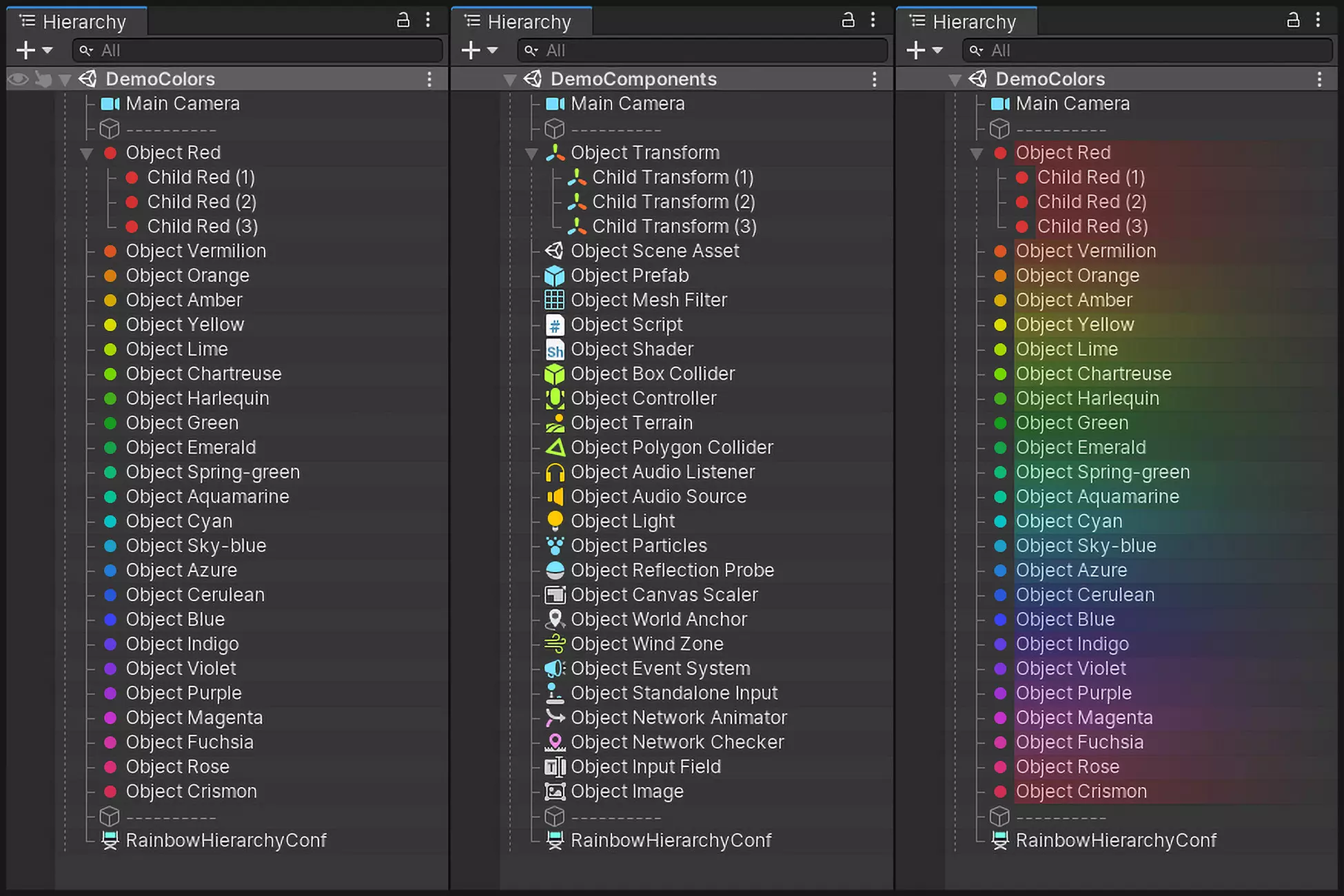Select Object Network Checker item

677,742
